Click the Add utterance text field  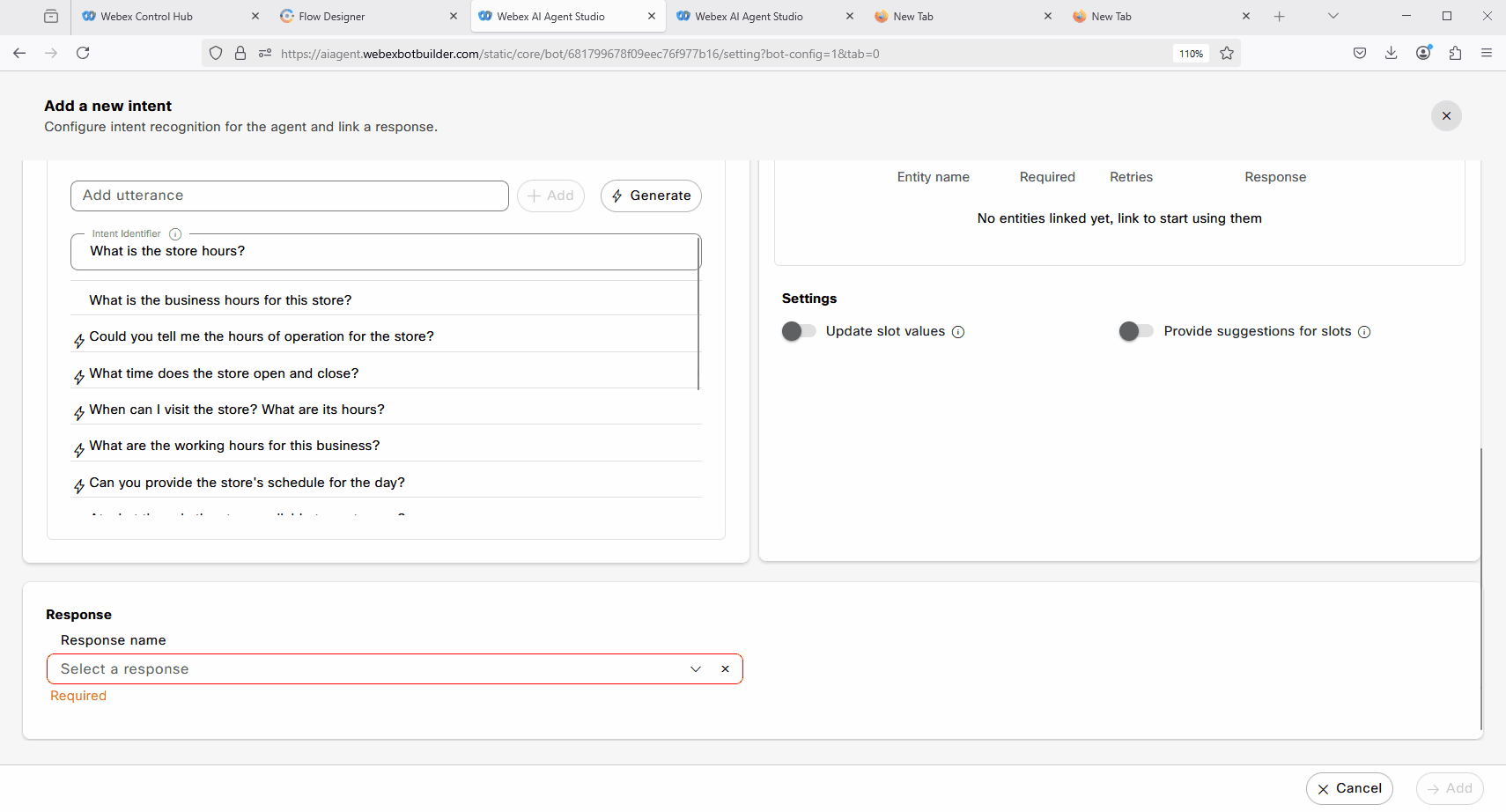[x=289, y=196]
